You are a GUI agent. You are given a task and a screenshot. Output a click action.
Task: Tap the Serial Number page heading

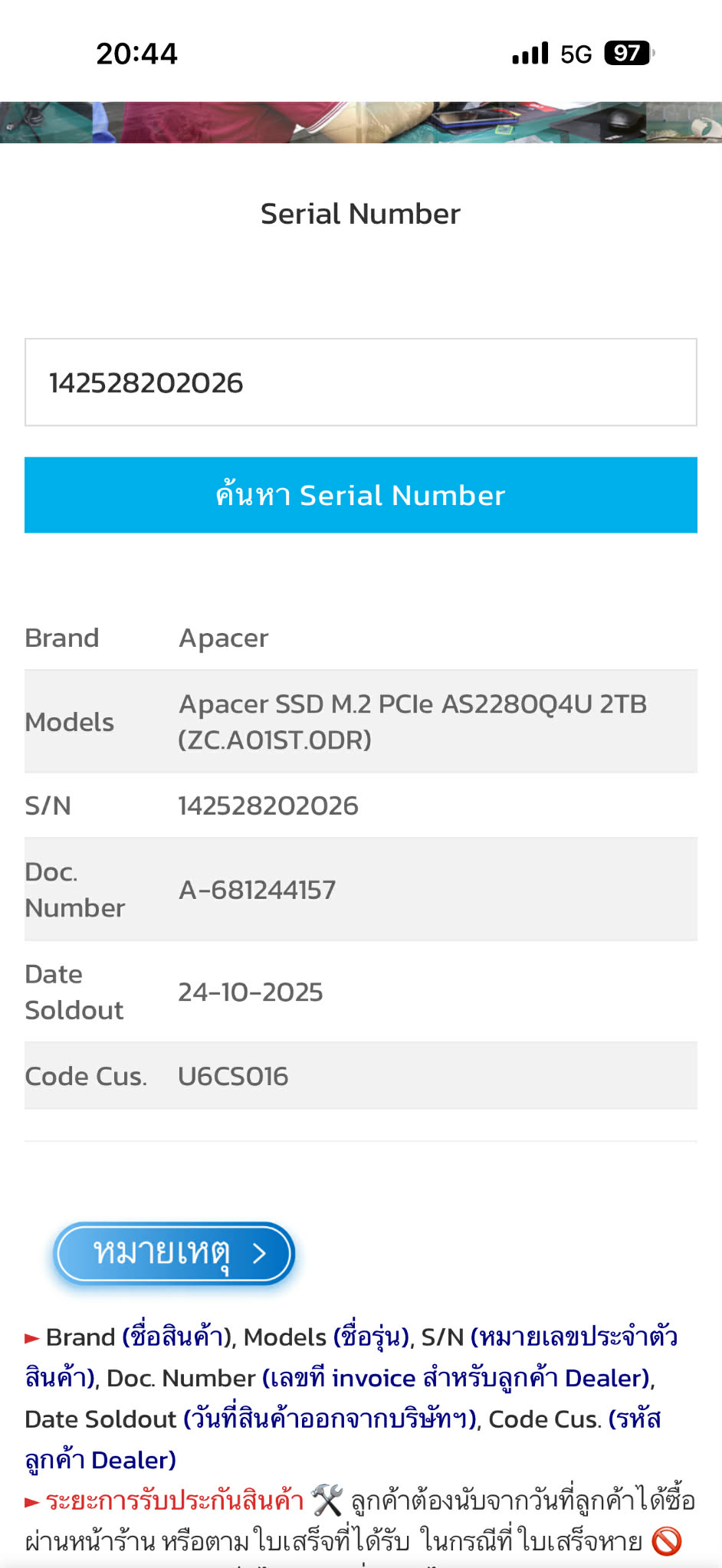point(360,214)
